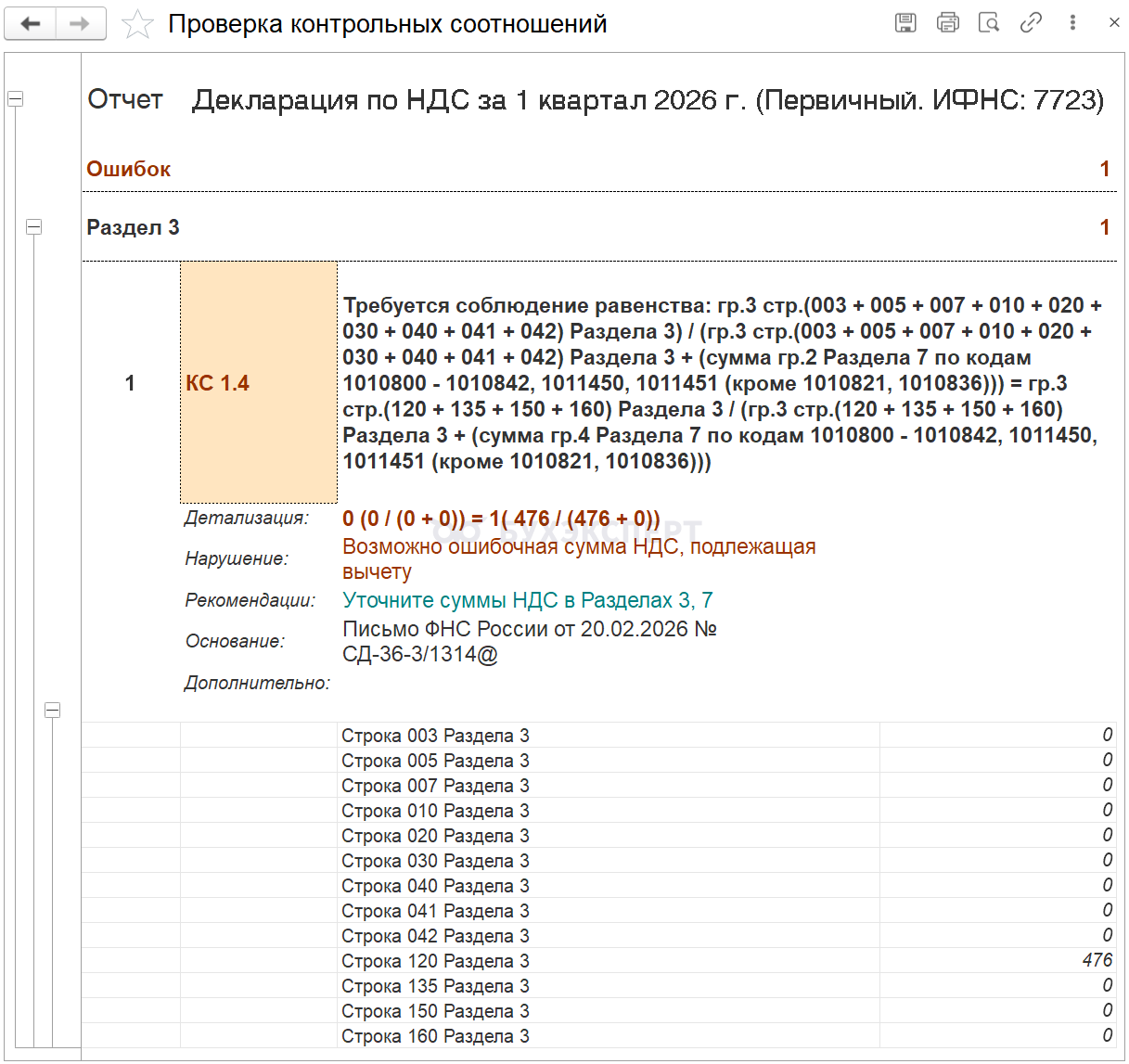Image resolution: width=1129 pixels, height=1064 pixels.
Task: Click the basis text Письмо ФНС России
Action: tap(530, 642)
